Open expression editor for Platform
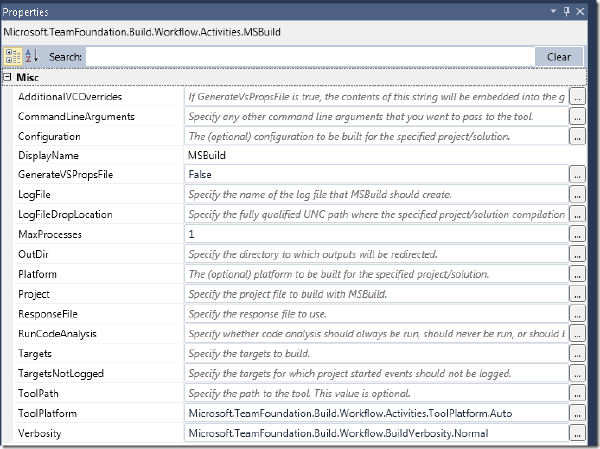Screen dimensions: 600x449 click(577, 274)
